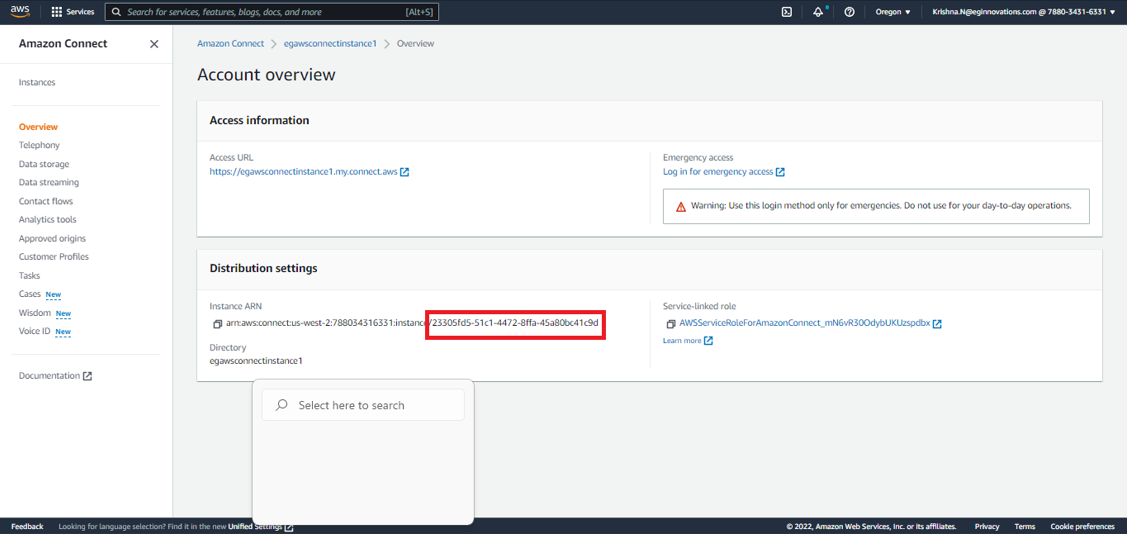Click external link icon next to Unified Settings

pyautogui.click(x=289, y=527)
